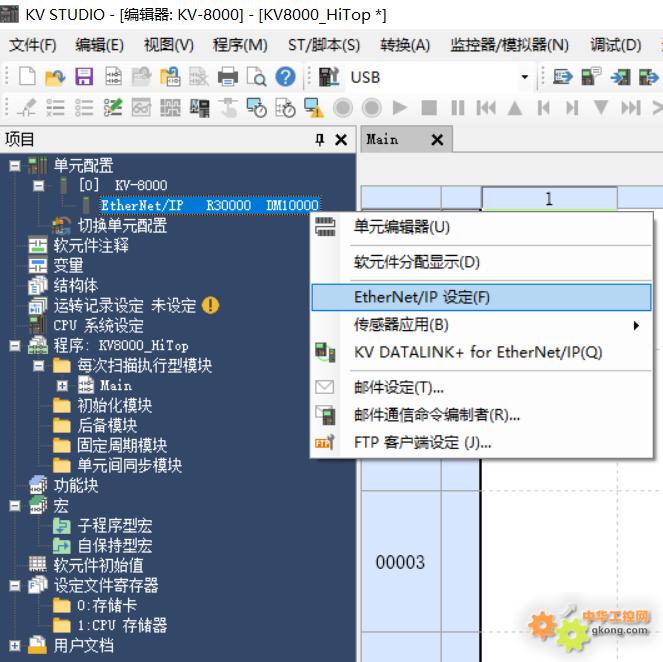The width and height of the screenshot is (663, 662).
Task: Close the Main editor tab
Action: tap(437, 140)
